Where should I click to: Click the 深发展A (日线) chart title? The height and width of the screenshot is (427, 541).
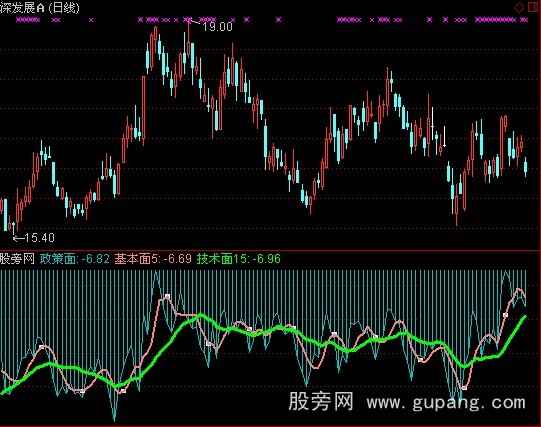40,8
